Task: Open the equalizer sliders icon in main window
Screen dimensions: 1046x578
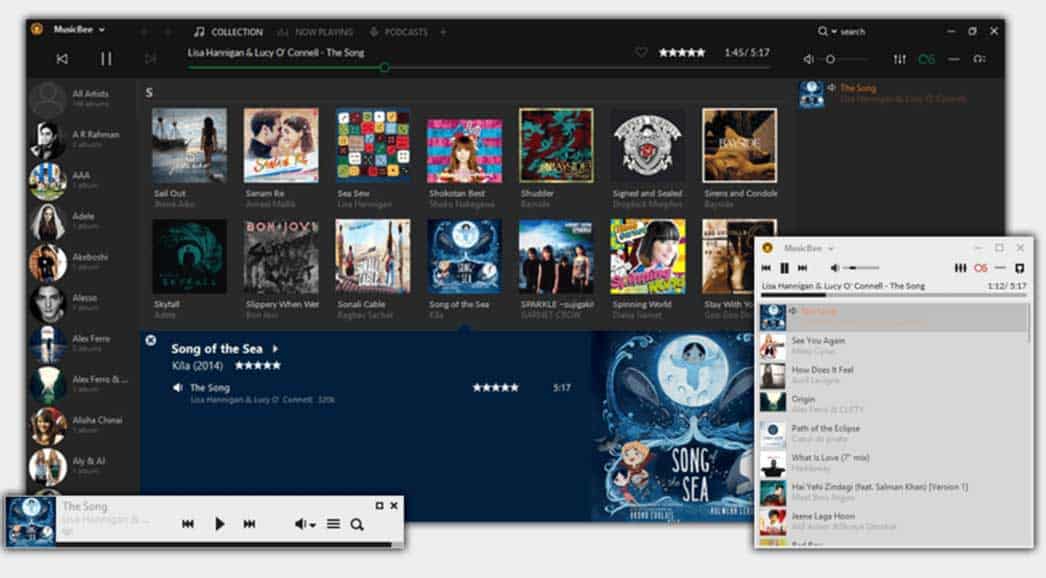Action: (900, 59)
